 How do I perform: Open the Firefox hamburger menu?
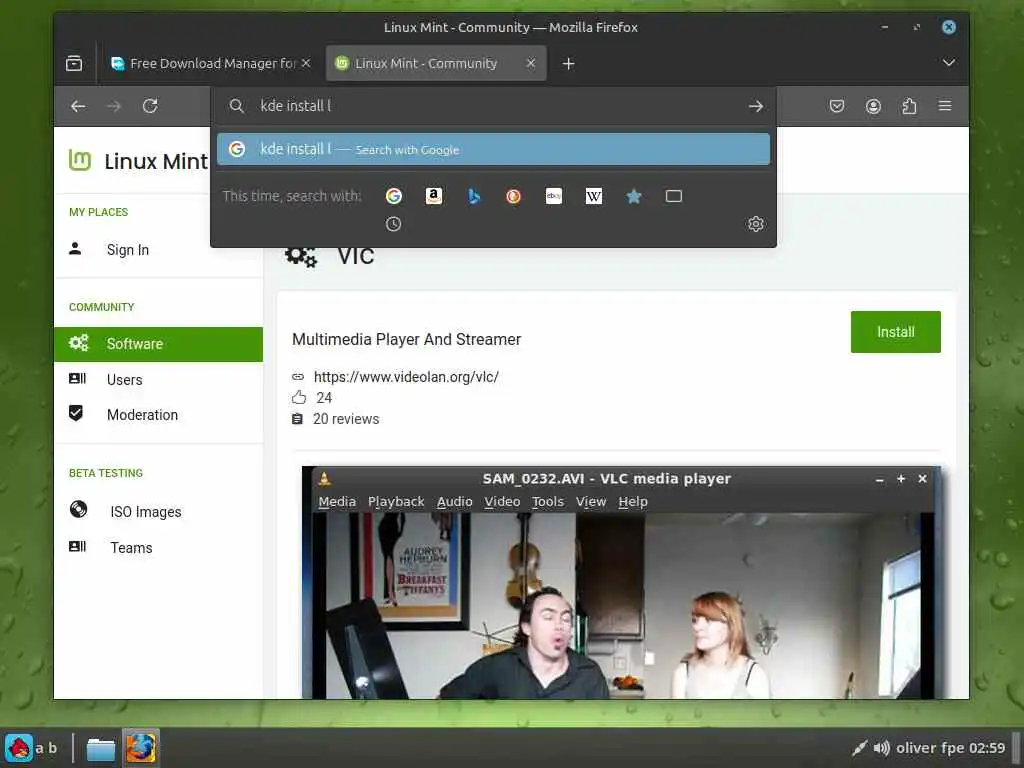945,106
